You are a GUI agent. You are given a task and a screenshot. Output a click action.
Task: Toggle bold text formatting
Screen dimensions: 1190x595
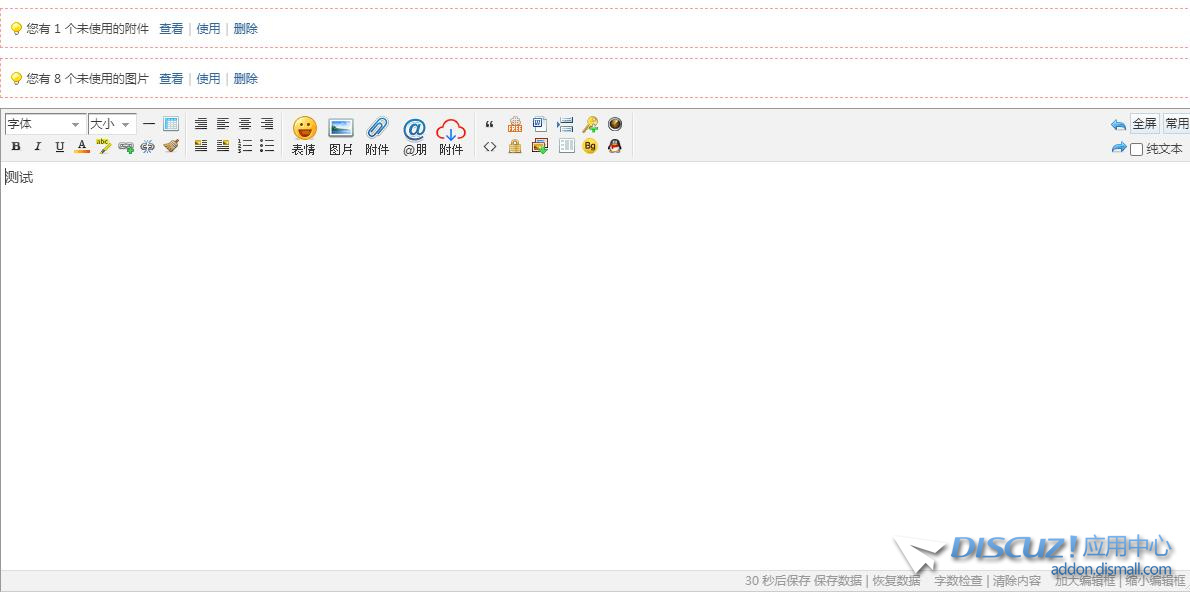(16, 147)
